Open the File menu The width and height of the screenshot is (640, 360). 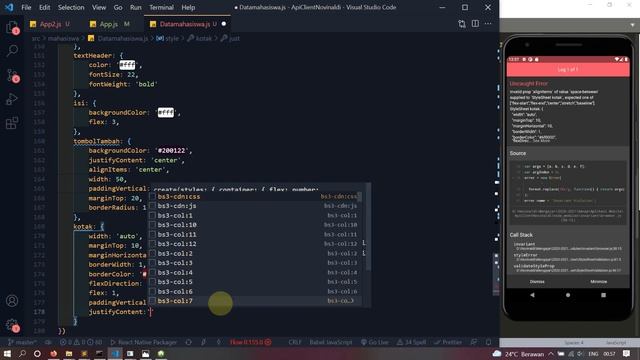[26, 7]
